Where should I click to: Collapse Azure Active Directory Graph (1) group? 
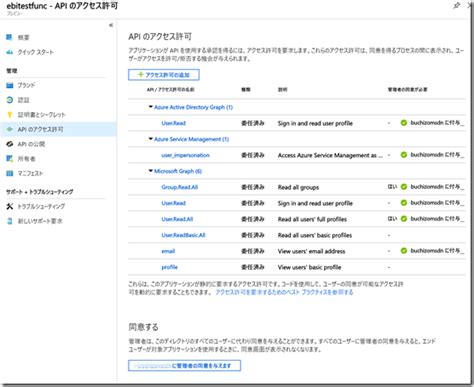[151, 107]
